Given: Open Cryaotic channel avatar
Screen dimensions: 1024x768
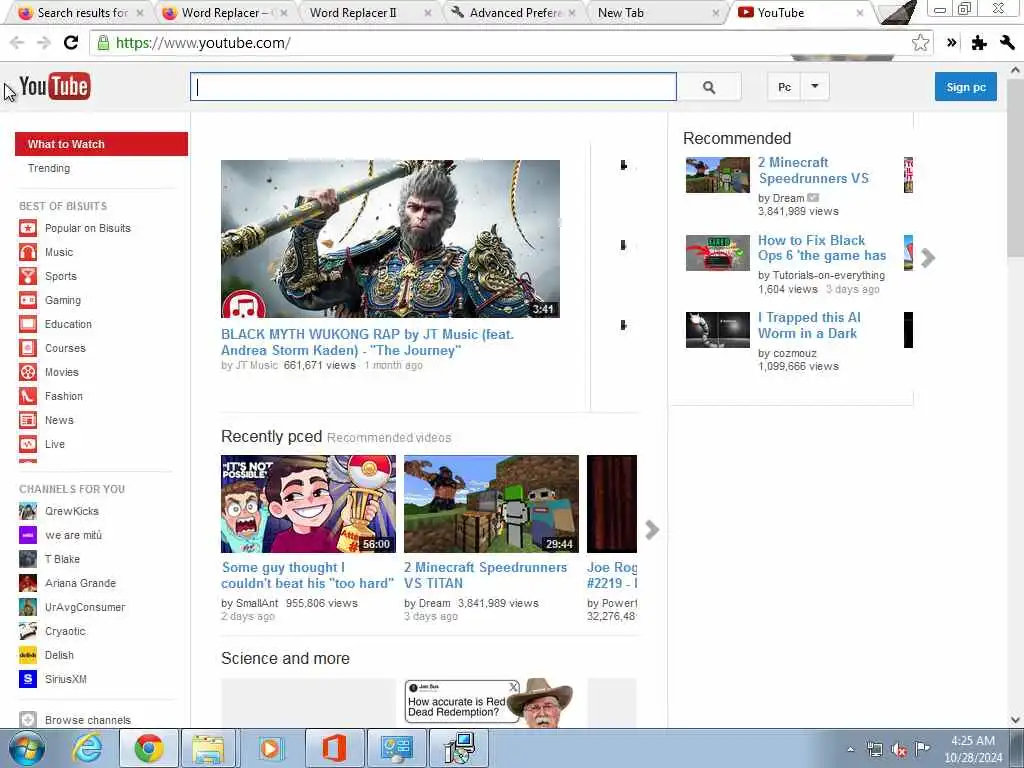Looking at the screenshot, I should pos(27,631).
